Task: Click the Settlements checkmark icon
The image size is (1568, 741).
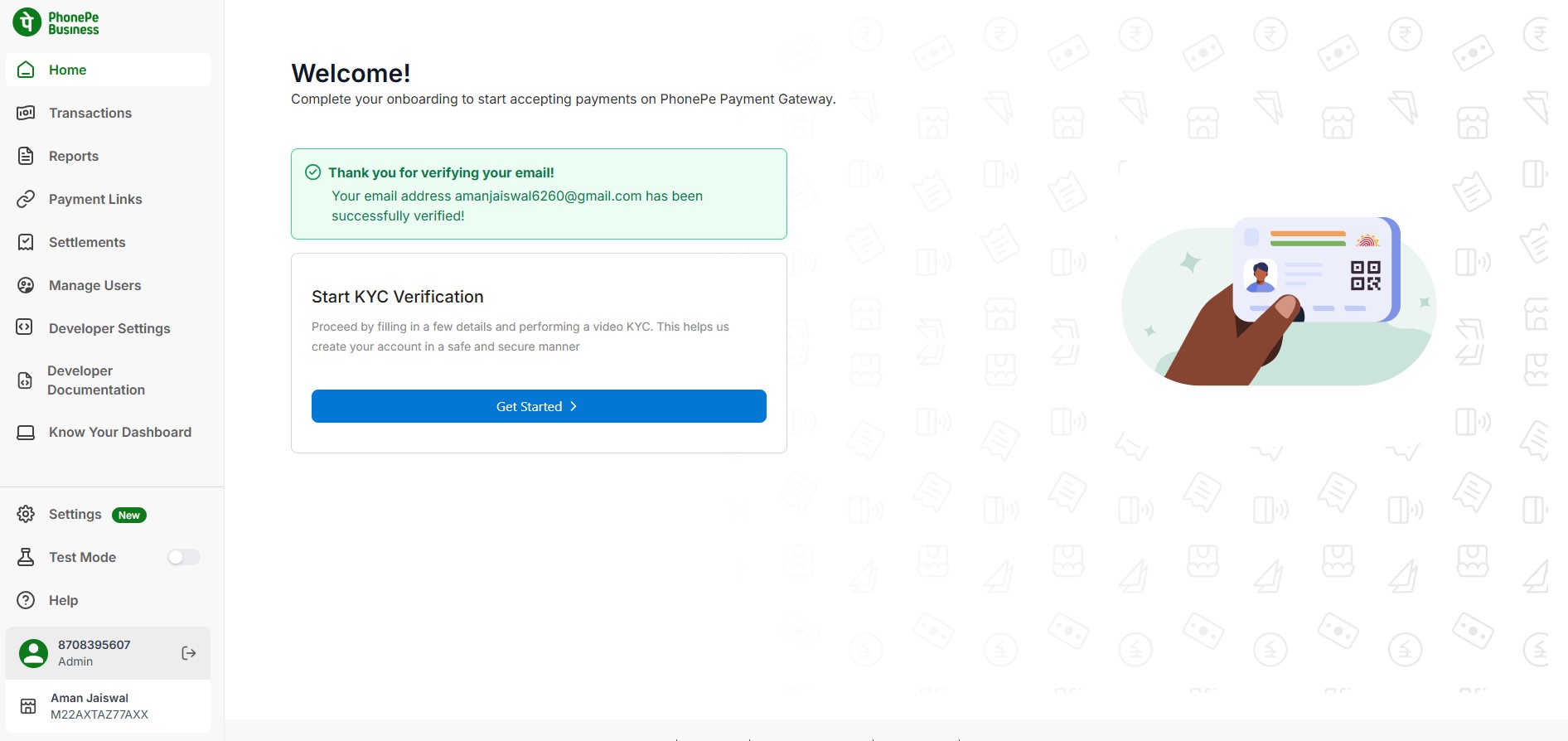Action: [27, 242]
